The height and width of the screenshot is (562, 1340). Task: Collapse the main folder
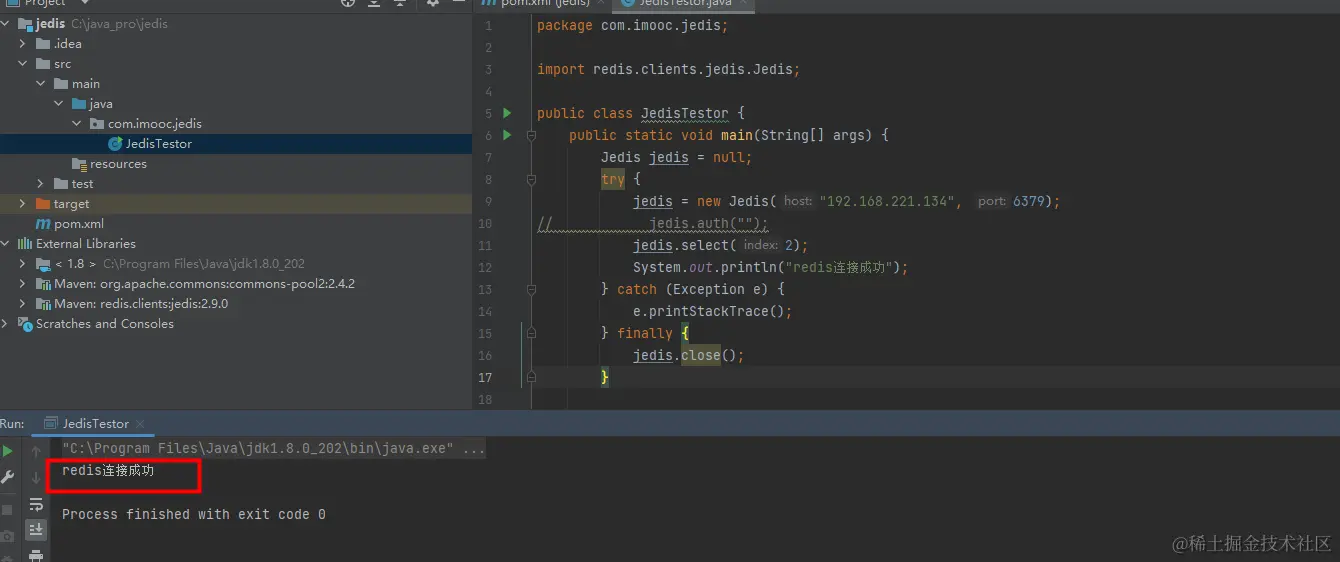click(42, 84)
